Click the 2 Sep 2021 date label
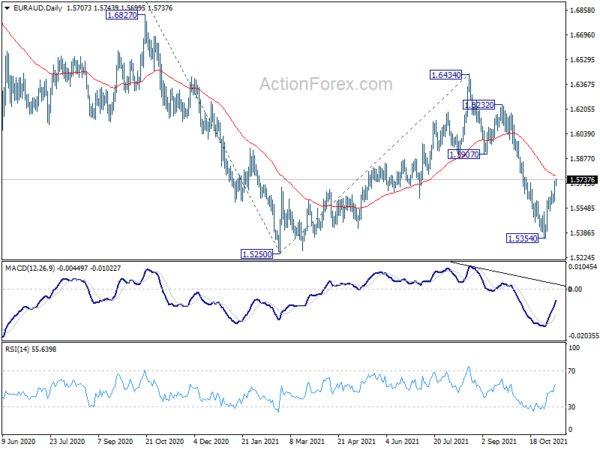Screen dimensions: 600x450 tap(499, 441)
